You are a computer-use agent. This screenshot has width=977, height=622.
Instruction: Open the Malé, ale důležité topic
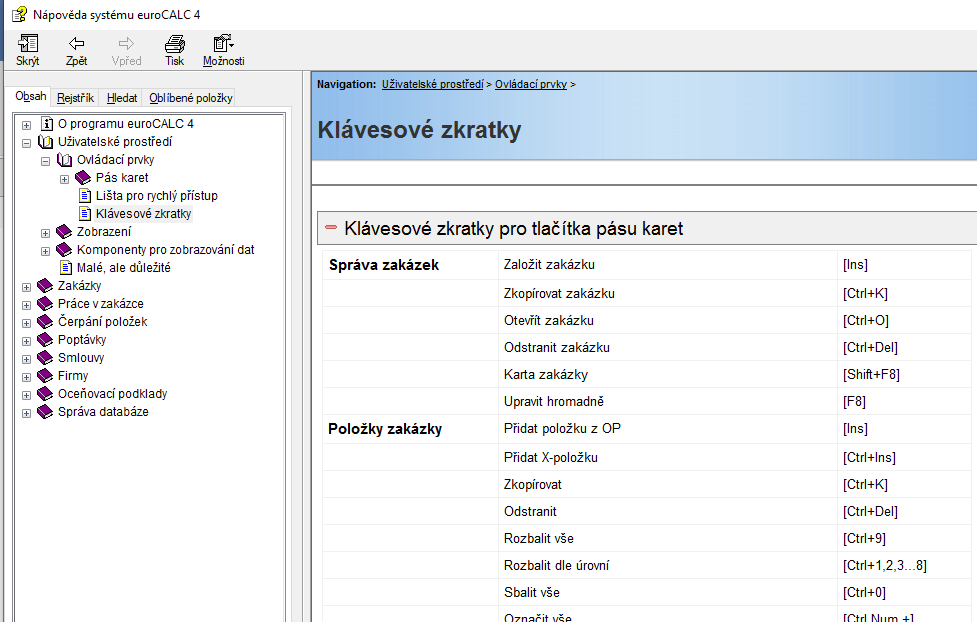(123, 268)
